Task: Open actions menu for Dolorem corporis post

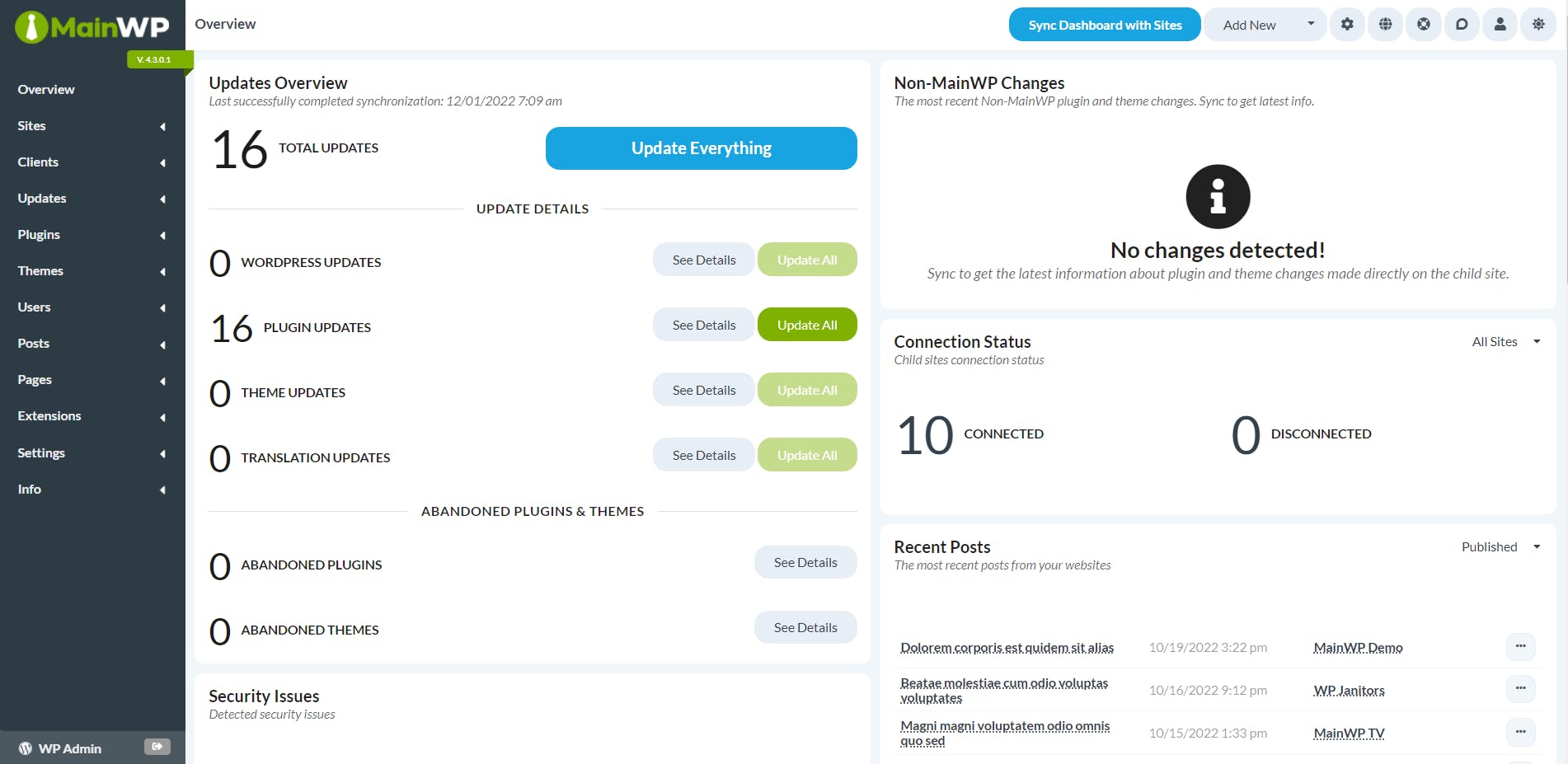Action: click(x=1520, y=647)
